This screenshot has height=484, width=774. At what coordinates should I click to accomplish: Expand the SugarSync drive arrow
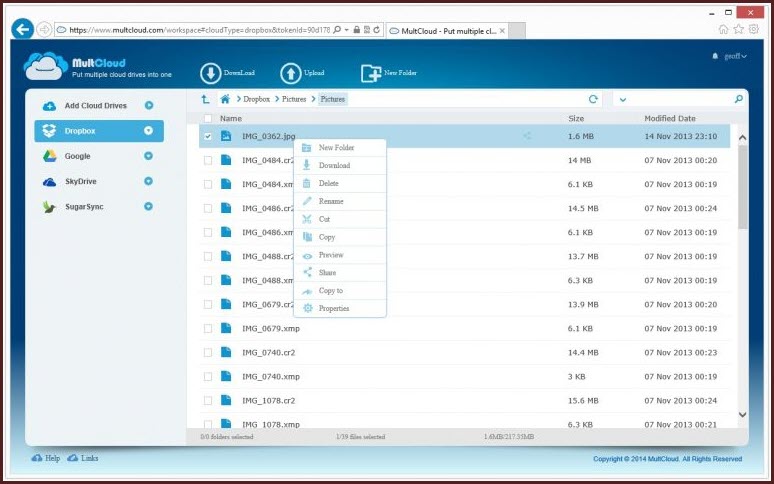(x=148, y=206)
